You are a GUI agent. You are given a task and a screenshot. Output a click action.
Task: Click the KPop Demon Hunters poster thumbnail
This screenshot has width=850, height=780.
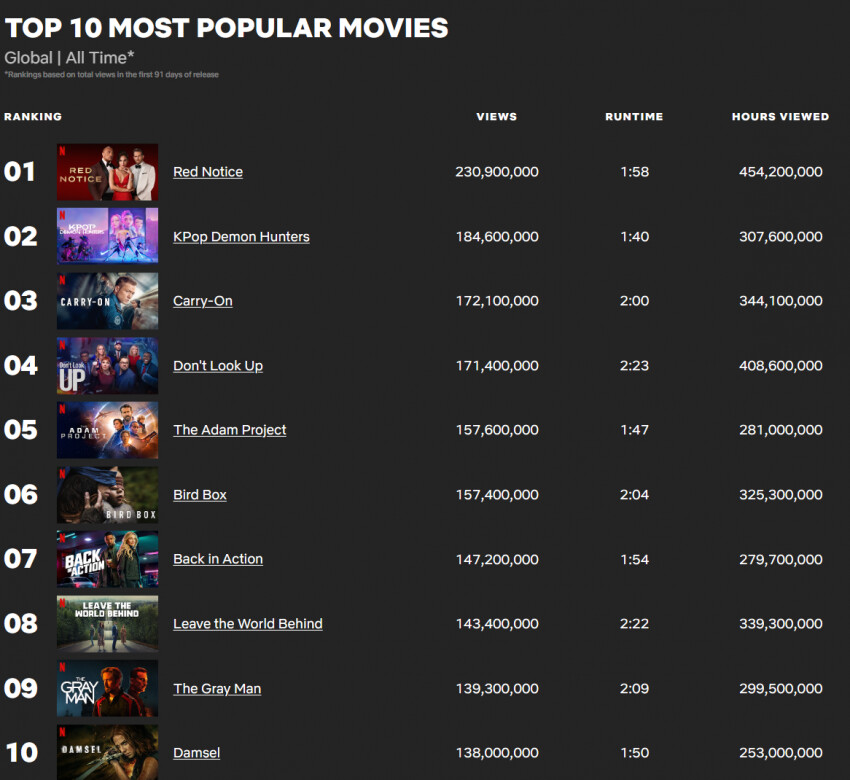107,236
